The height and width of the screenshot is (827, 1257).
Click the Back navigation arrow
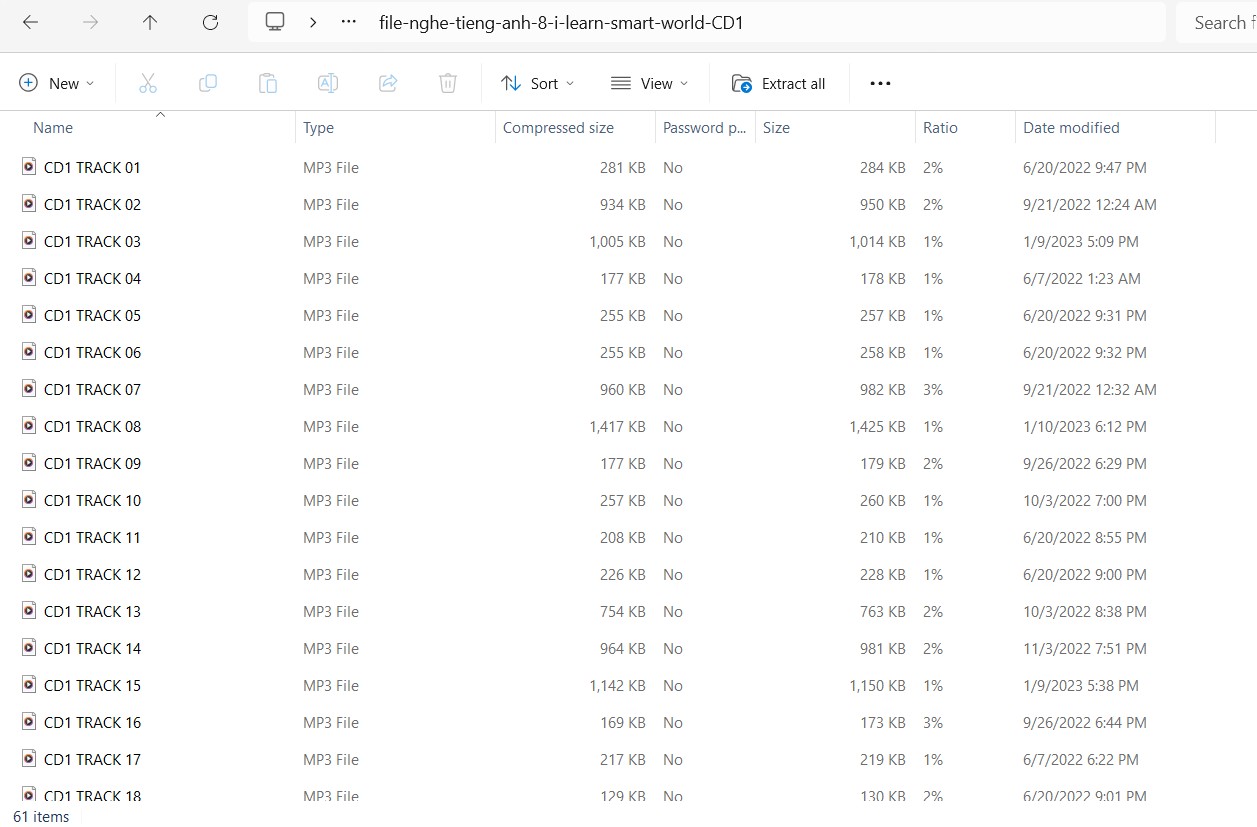point(30,22)
